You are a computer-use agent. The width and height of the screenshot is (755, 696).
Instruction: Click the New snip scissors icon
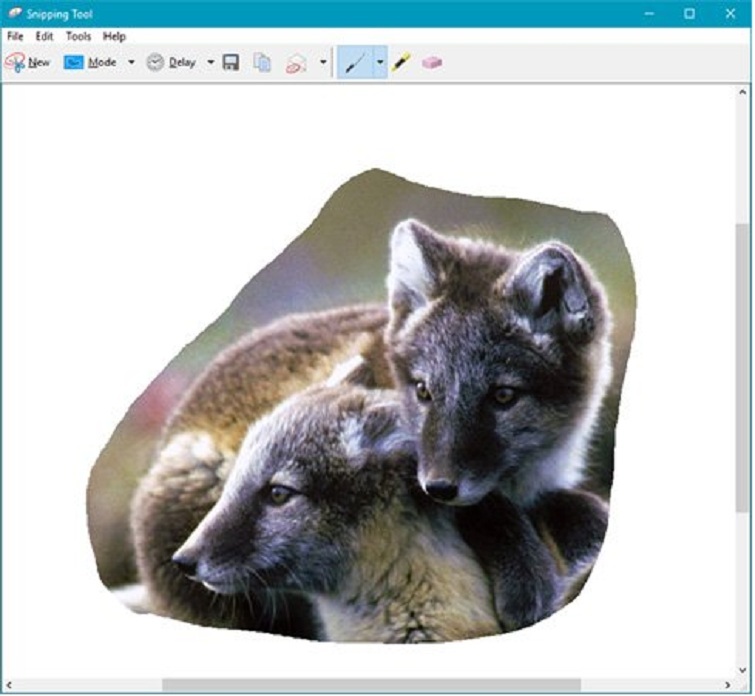15,62
